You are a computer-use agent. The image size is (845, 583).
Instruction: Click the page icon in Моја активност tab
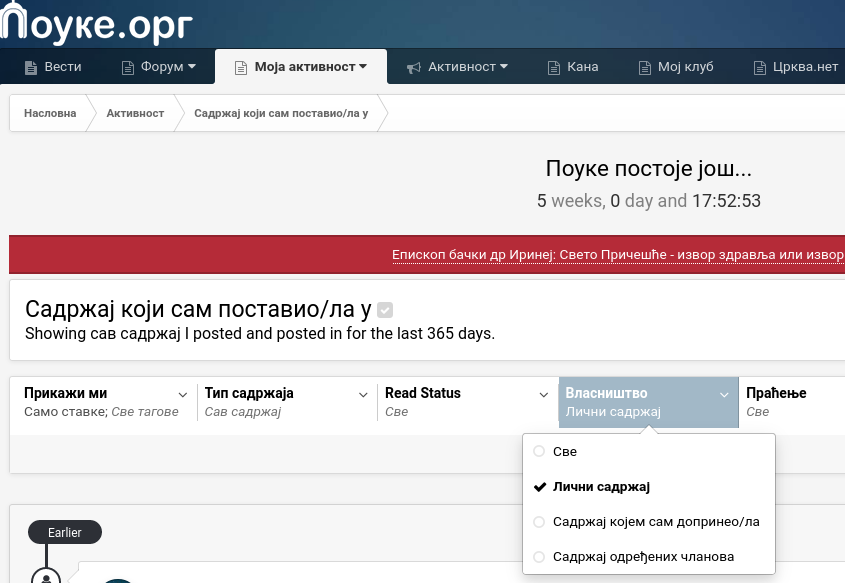click(x=241, y=67)
